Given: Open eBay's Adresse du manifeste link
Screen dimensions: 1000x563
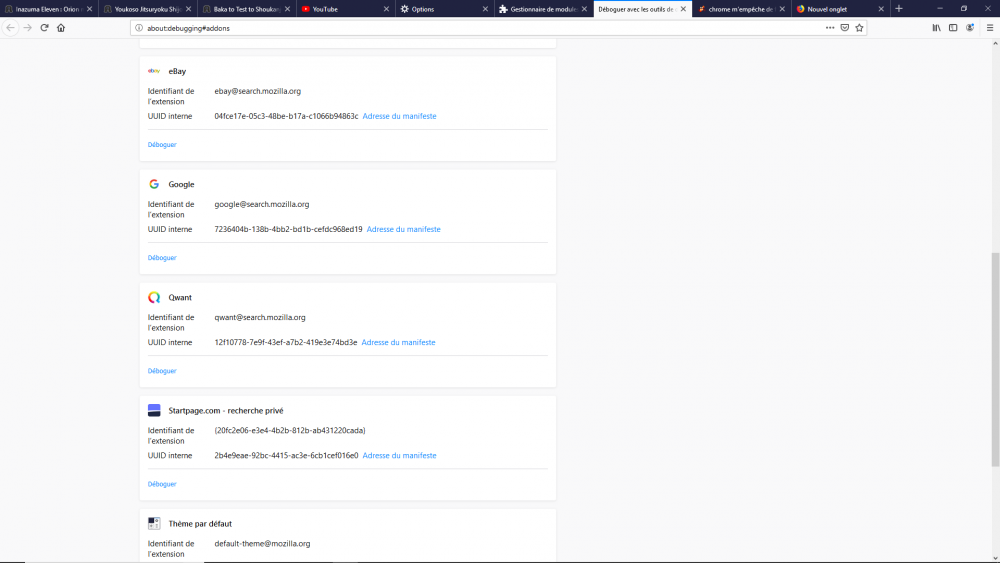Looking at the screenshot, I should 399,116.
